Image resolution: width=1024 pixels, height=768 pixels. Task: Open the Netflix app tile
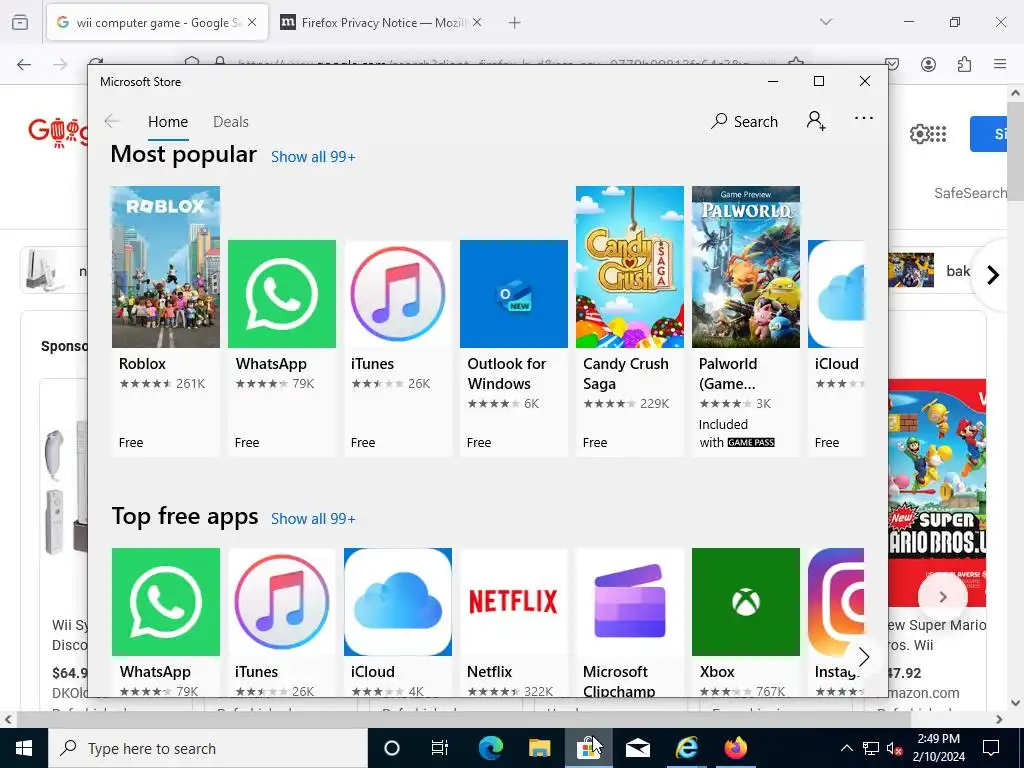514,620
